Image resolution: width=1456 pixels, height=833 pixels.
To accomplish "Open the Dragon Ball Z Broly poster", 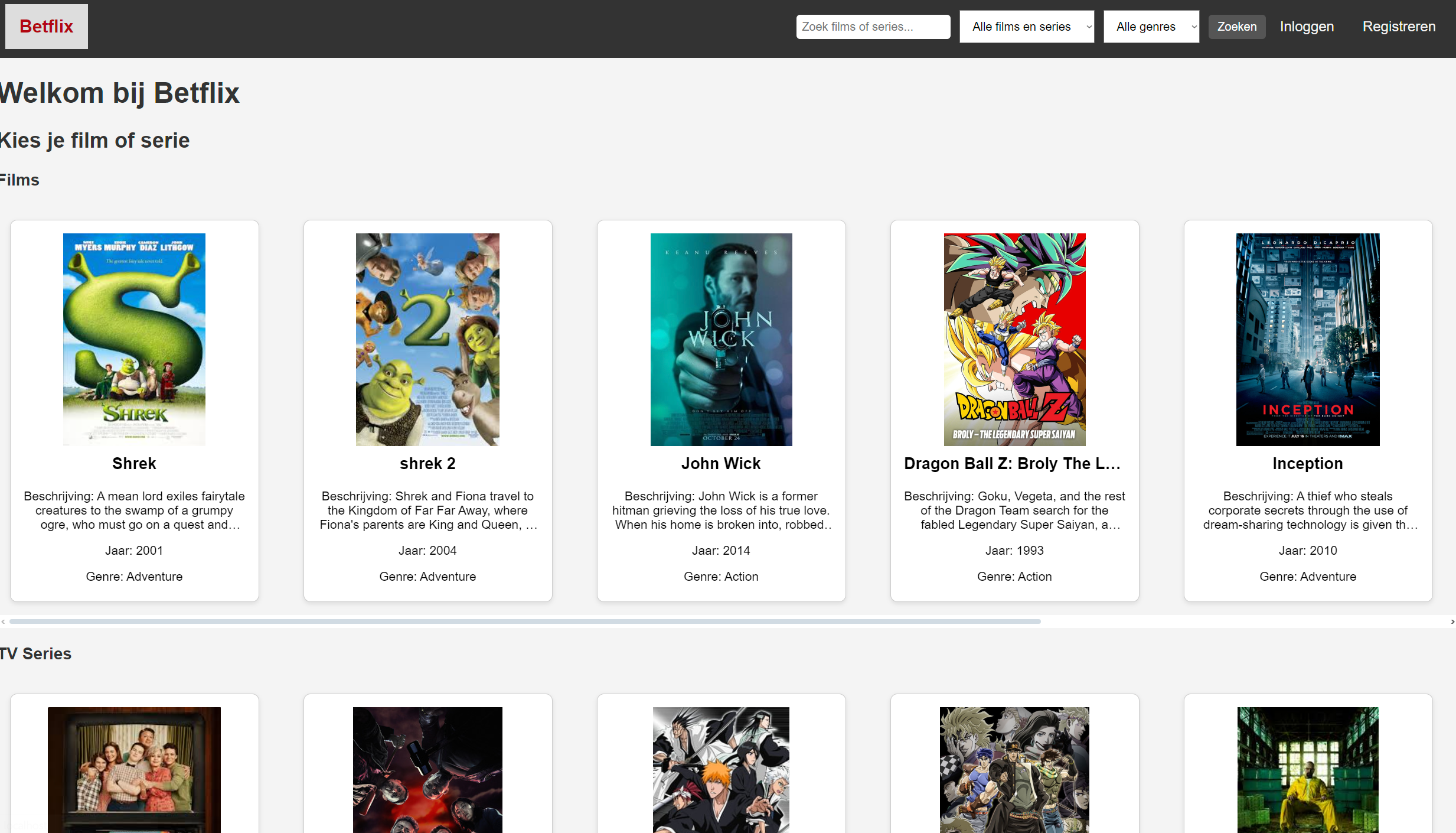I will pyautogui.click(x=1014, y=339).
